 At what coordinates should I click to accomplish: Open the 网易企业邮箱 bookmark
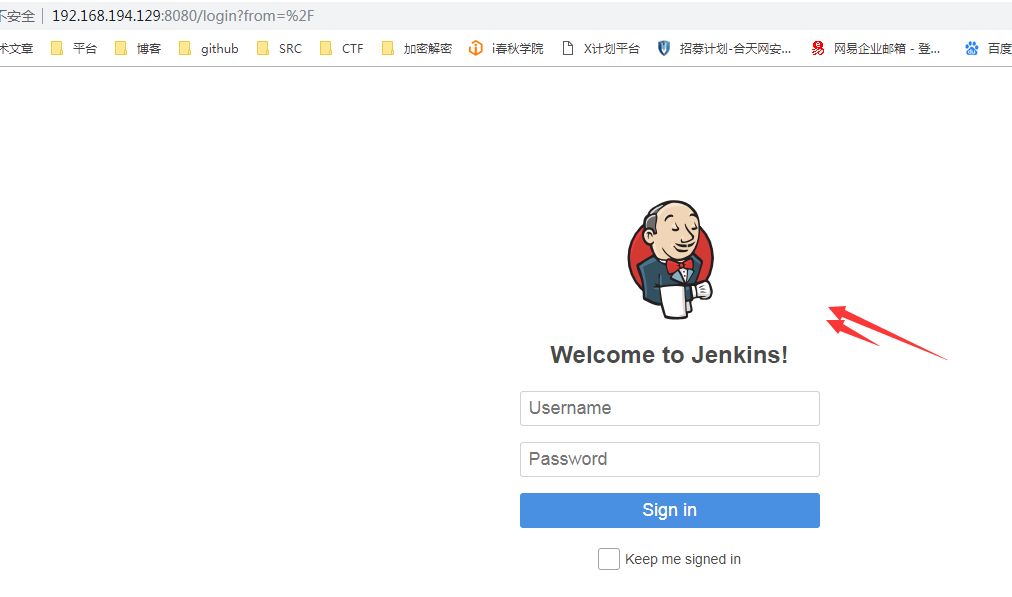876,48
